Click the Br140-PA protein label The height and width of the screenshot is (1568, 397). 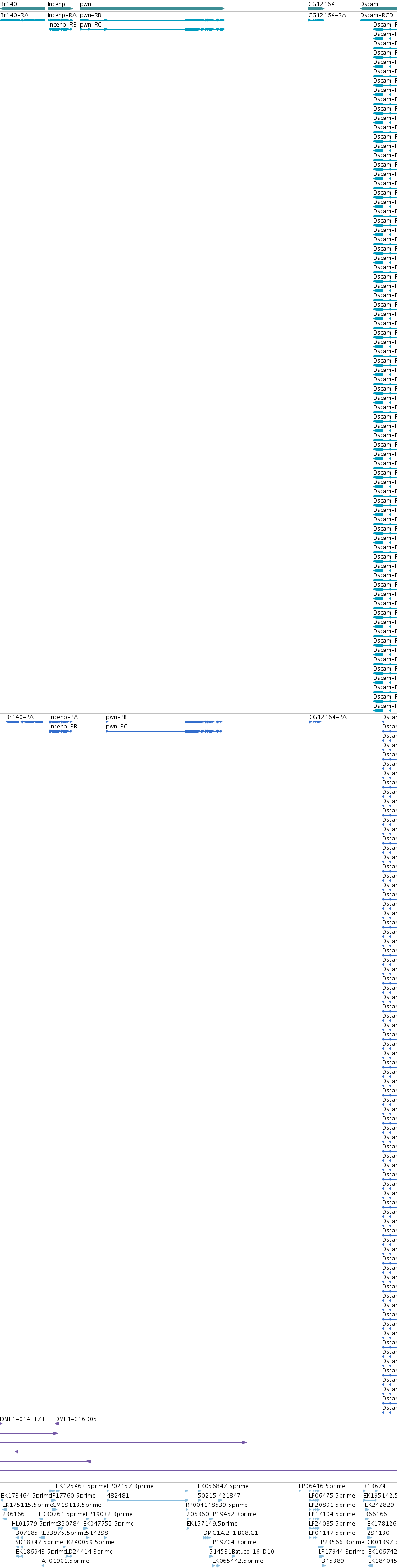(x=20, y=717)
